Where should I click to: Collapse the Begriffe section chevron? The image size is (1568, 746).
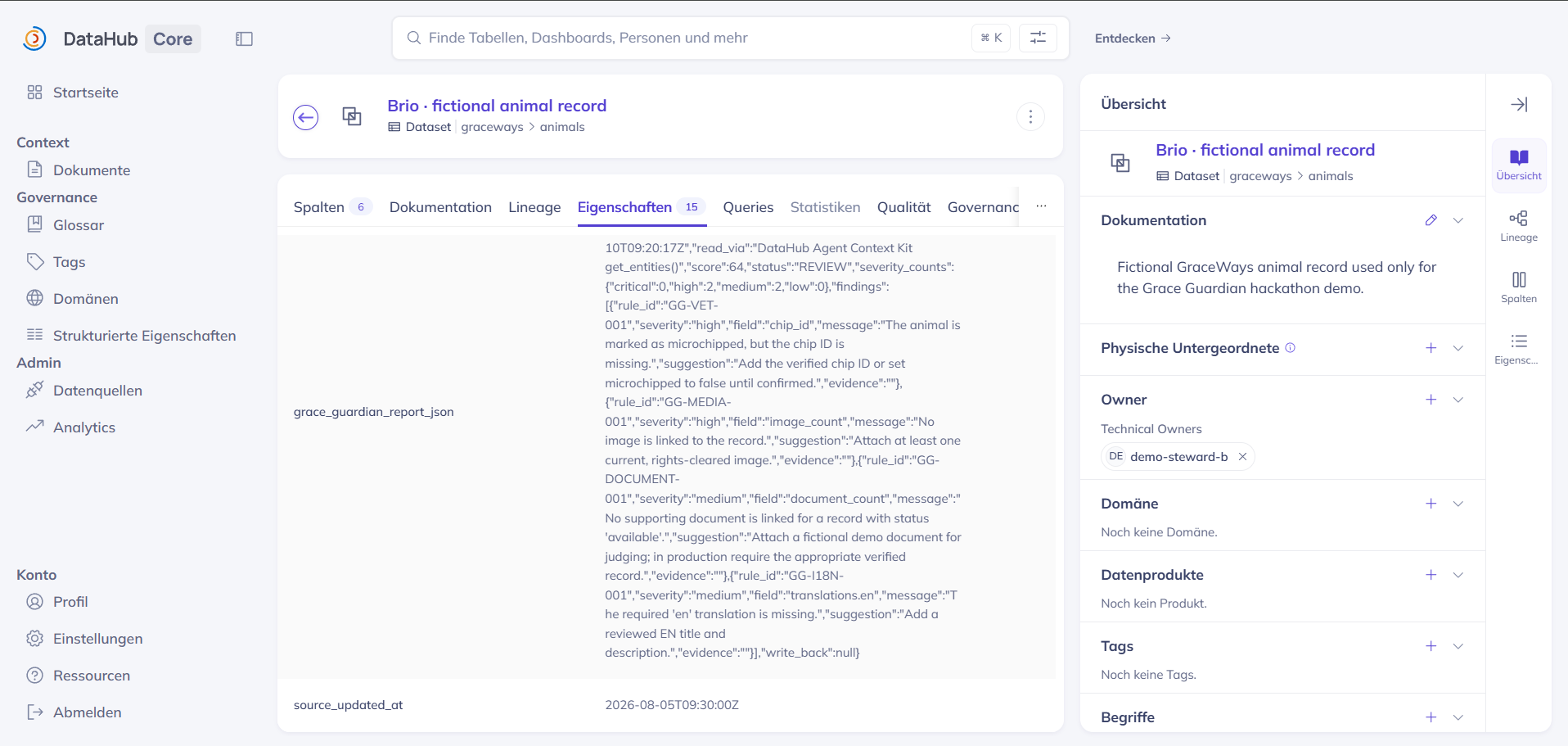[x=1458, y=717]
